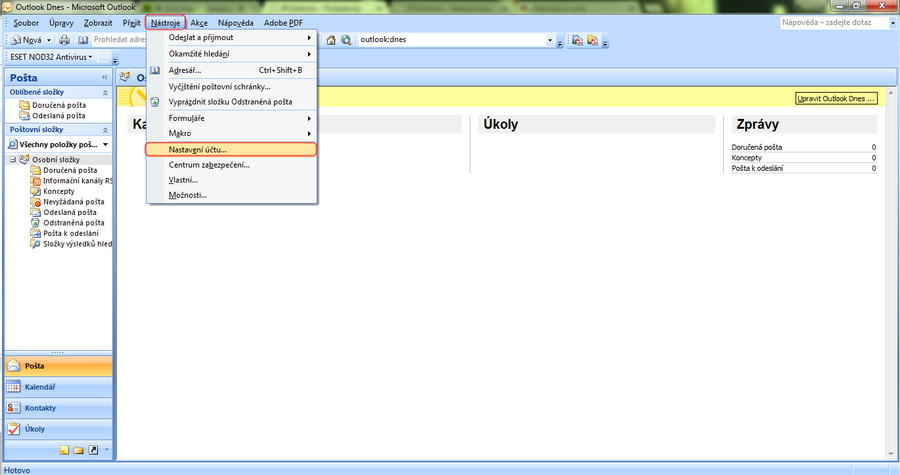Click the Pošta k odeslání outbox folder
Viewport: 900px width, 475px height.
[70, 233]
